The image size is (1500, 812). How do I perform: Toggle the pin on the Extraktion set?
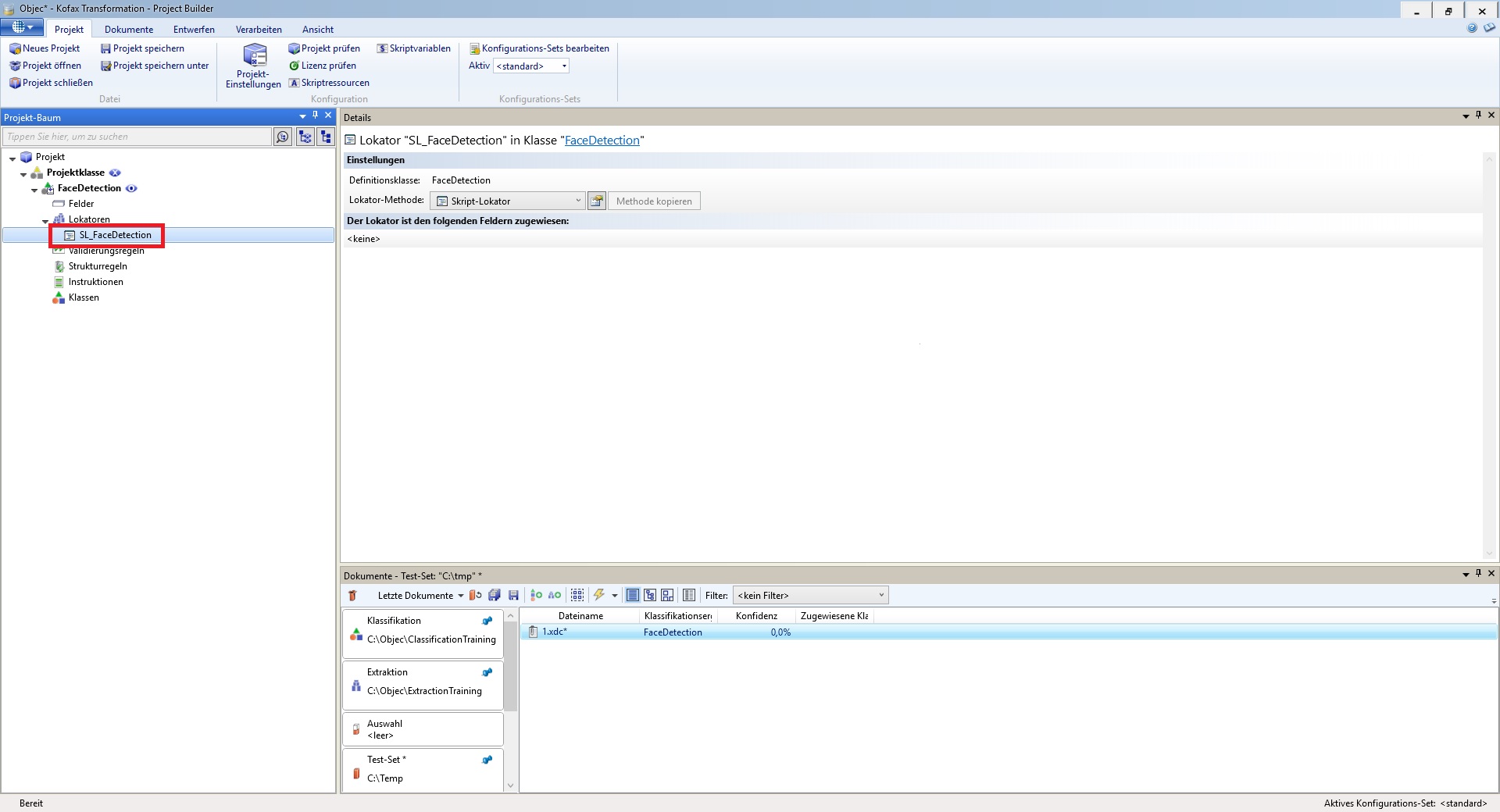click(x=487, y=672)
